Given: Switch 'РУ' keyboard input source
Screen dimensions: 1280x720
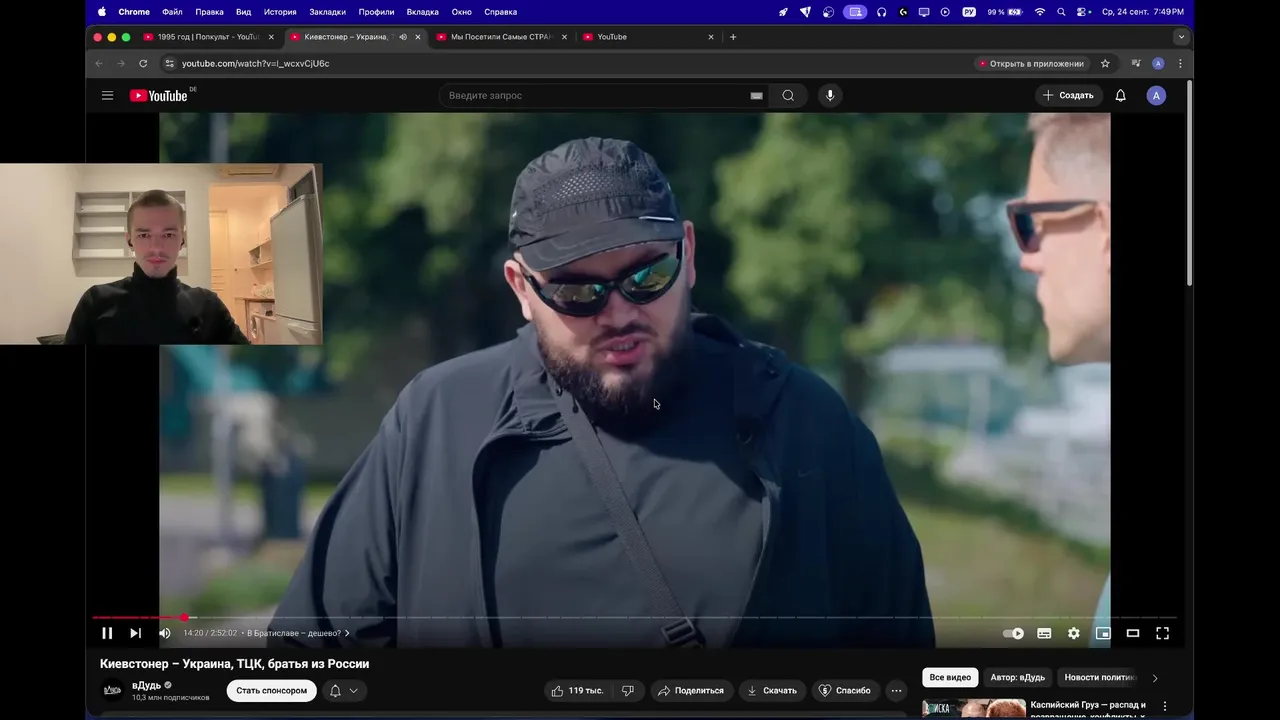Looking at the screenshot, I should pos(969,12).
